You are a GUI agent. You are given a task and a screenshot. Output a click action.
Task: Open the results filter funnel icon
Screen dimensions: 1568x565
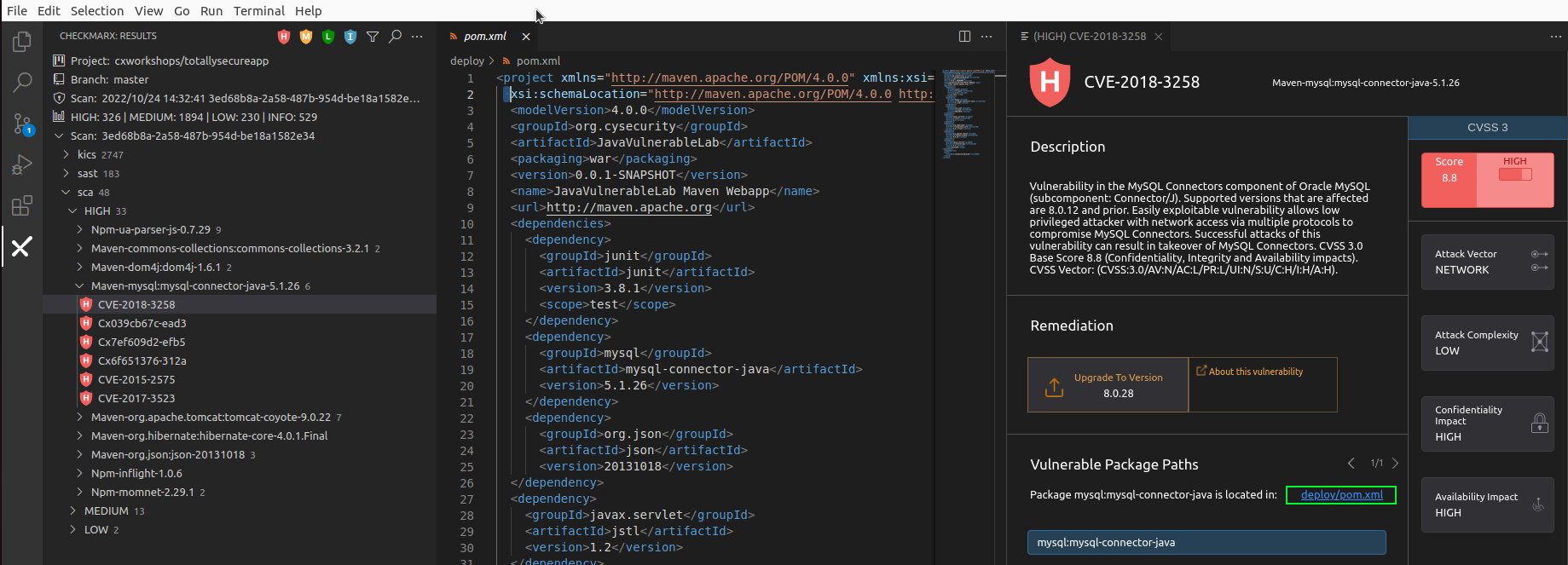click(x=373, y=37)
